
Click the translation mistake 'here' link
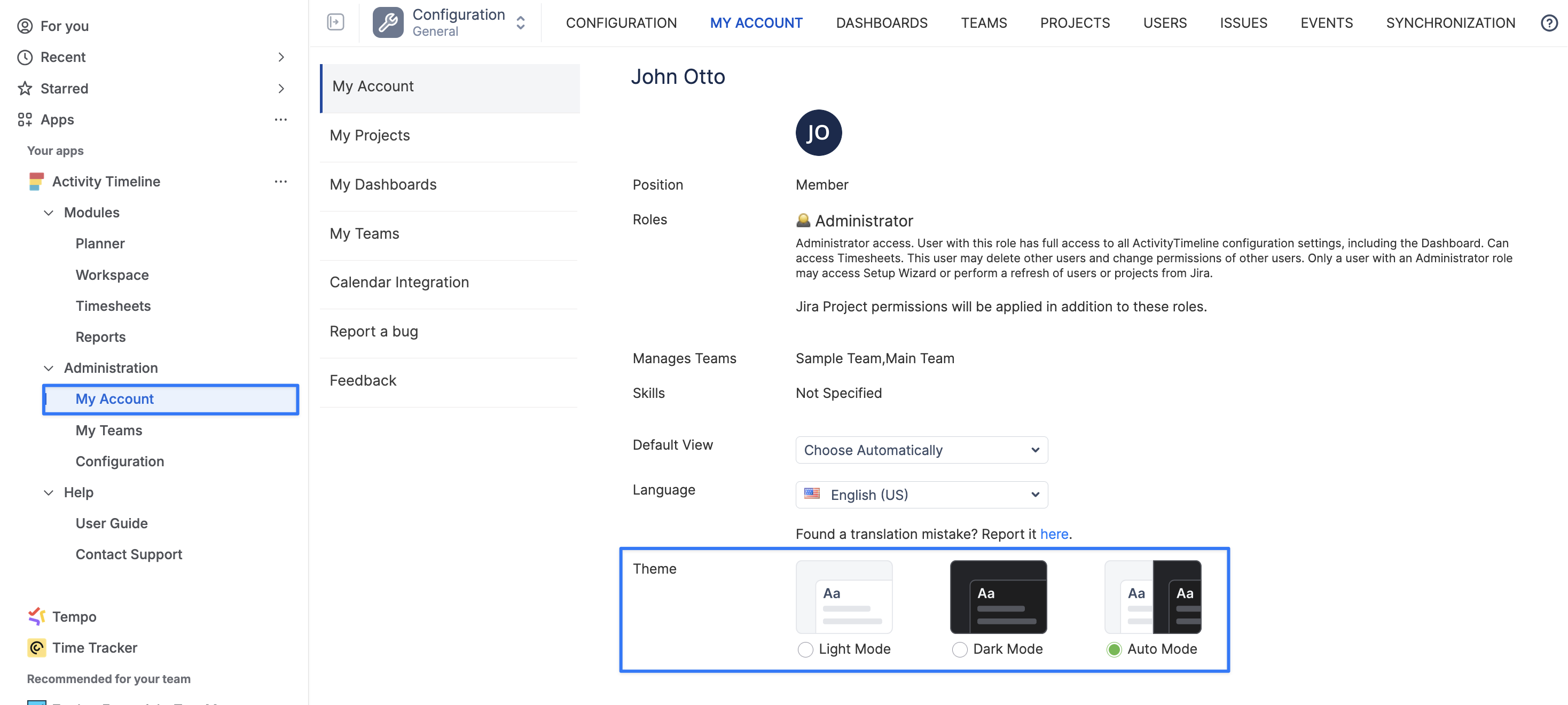point(1054,534)
